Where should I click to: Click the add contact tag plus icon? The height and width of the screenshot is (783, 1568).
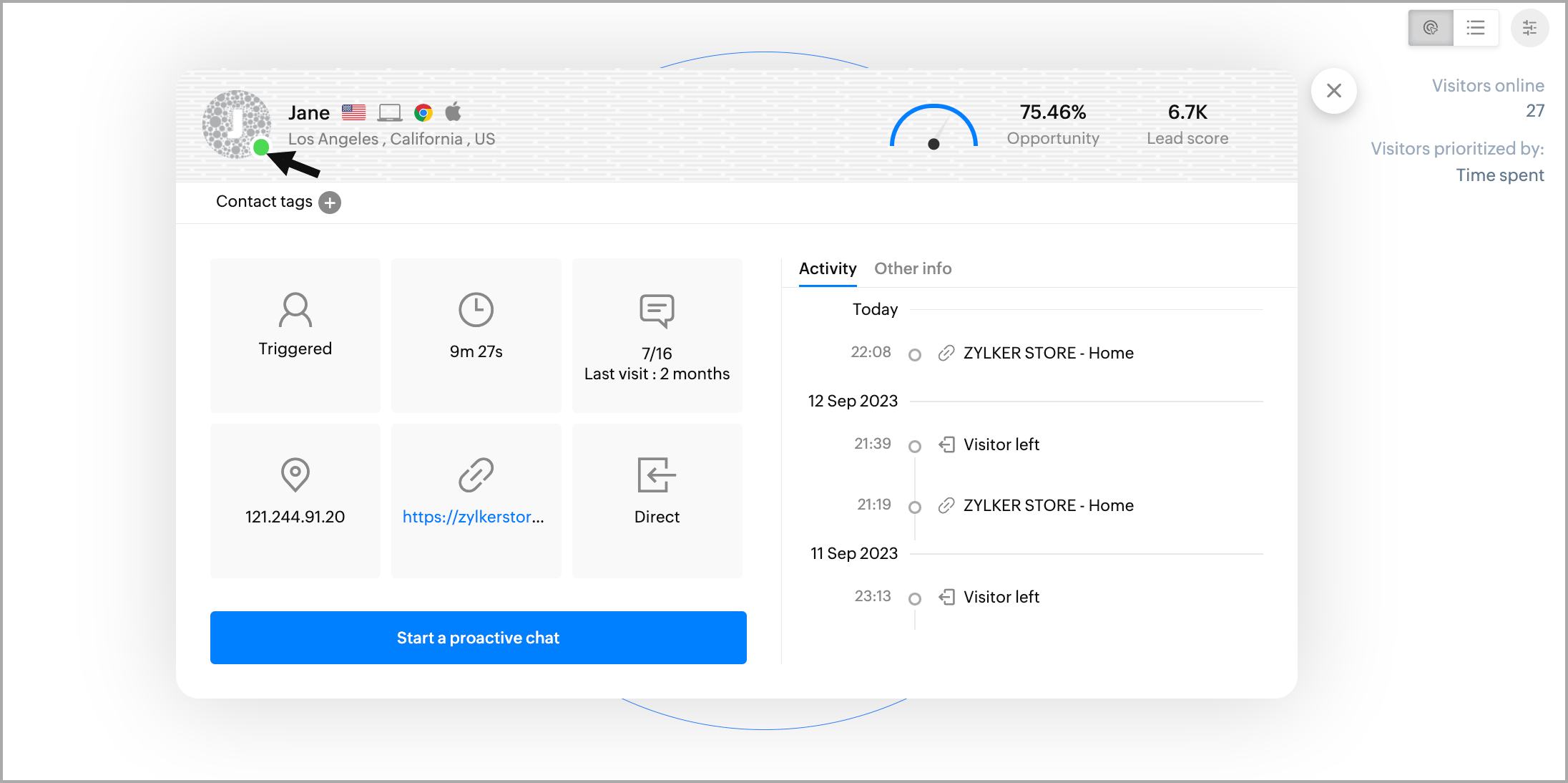329,203
